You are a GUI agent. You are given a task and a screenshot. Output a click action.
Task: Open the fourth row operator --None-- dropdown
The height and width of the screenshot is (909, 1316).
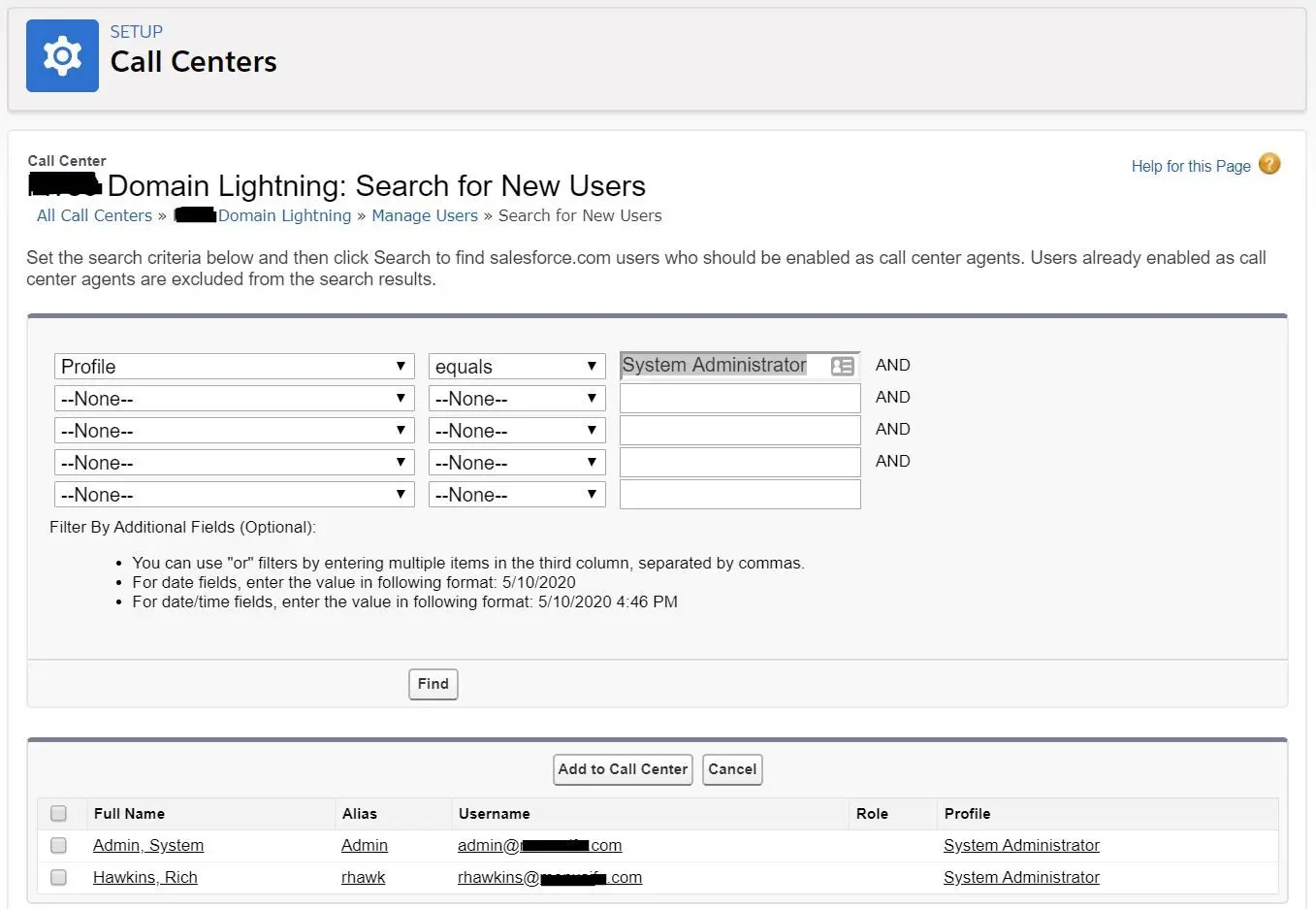[x=517, y=462]
